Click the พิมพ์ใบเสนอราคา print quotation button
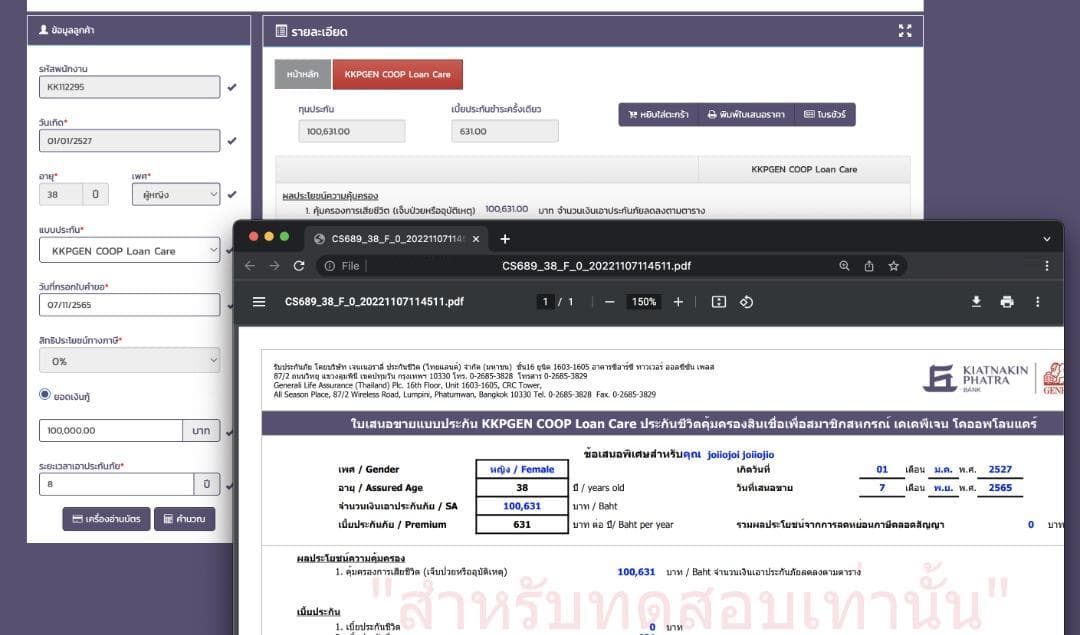Screen dimensions: 1080x635 pos(746,115)
